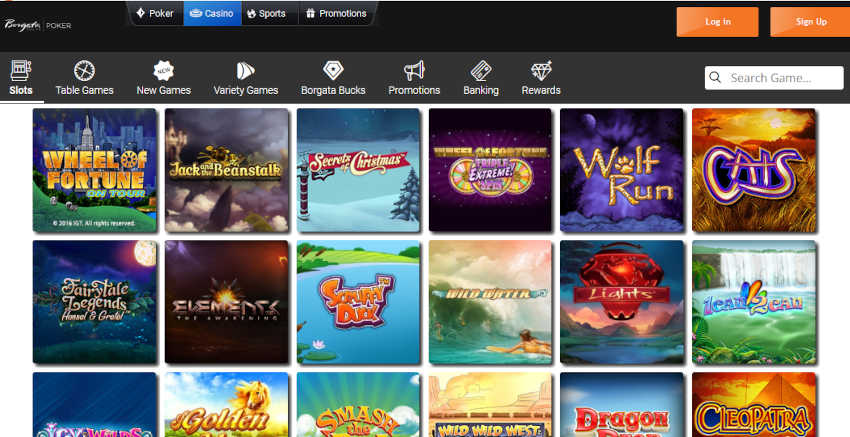Click the Banking card icon
Screen dimensions: 850x437
coord(481,71)
